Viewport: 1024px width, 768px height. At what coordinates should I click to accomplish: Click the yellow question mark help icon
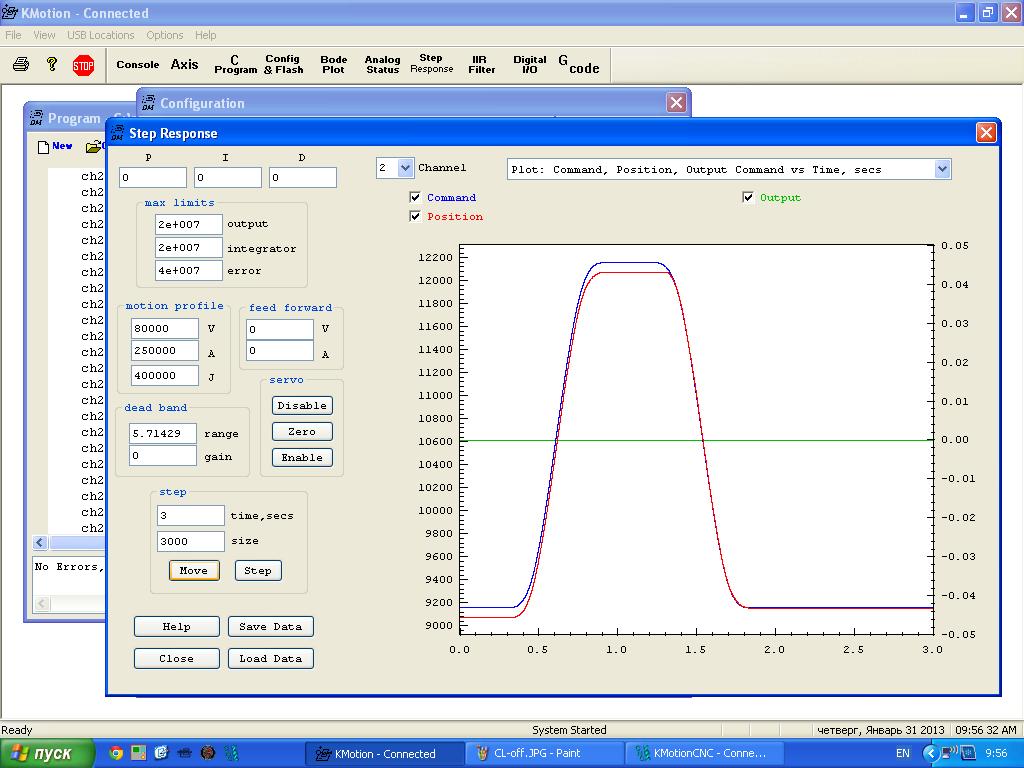coord(52,65)
